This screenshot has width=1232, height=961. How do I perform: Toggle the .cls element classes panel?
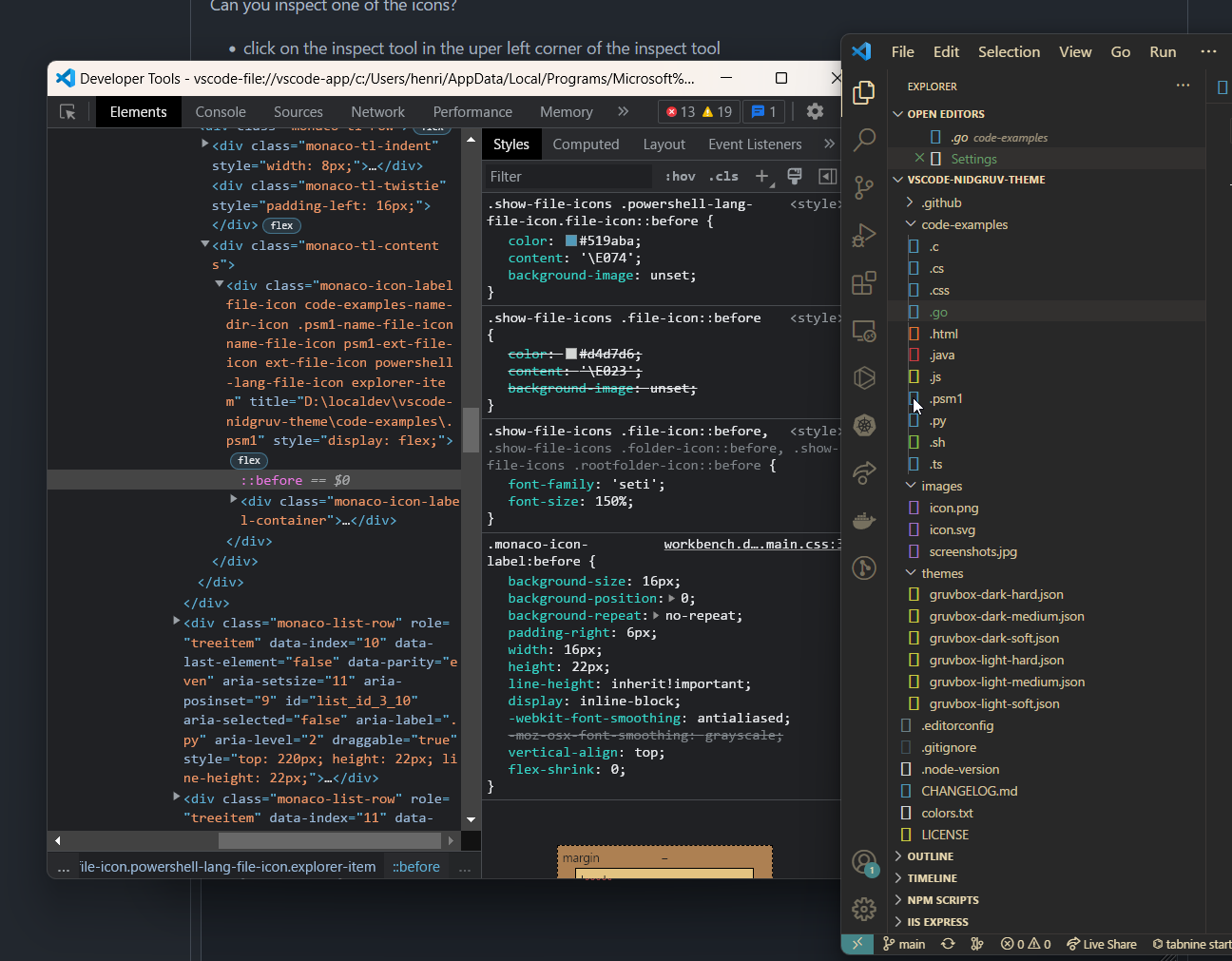[722, 176]
